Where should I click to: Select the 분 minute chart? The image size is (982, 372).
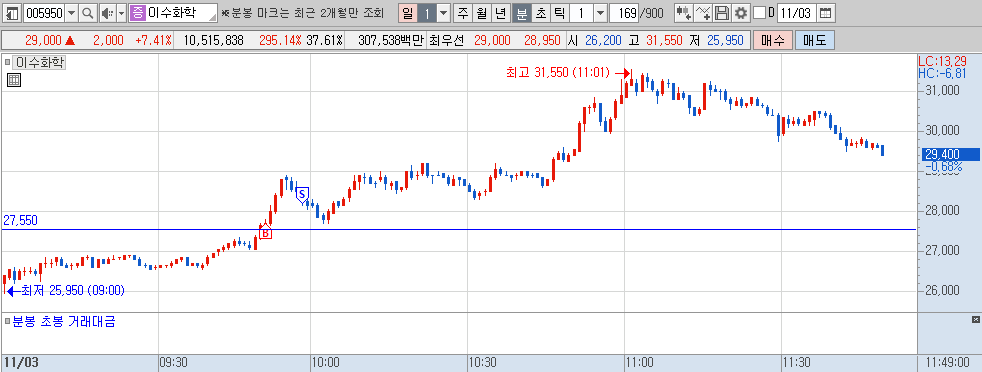coord(521,13)
